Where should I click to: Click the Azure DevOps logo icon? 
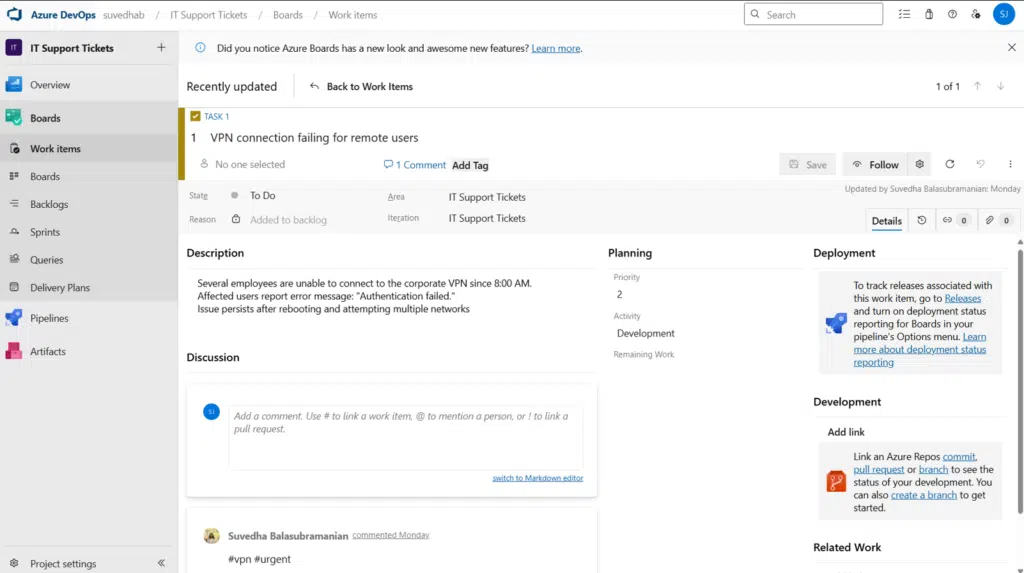coord(14,14)
